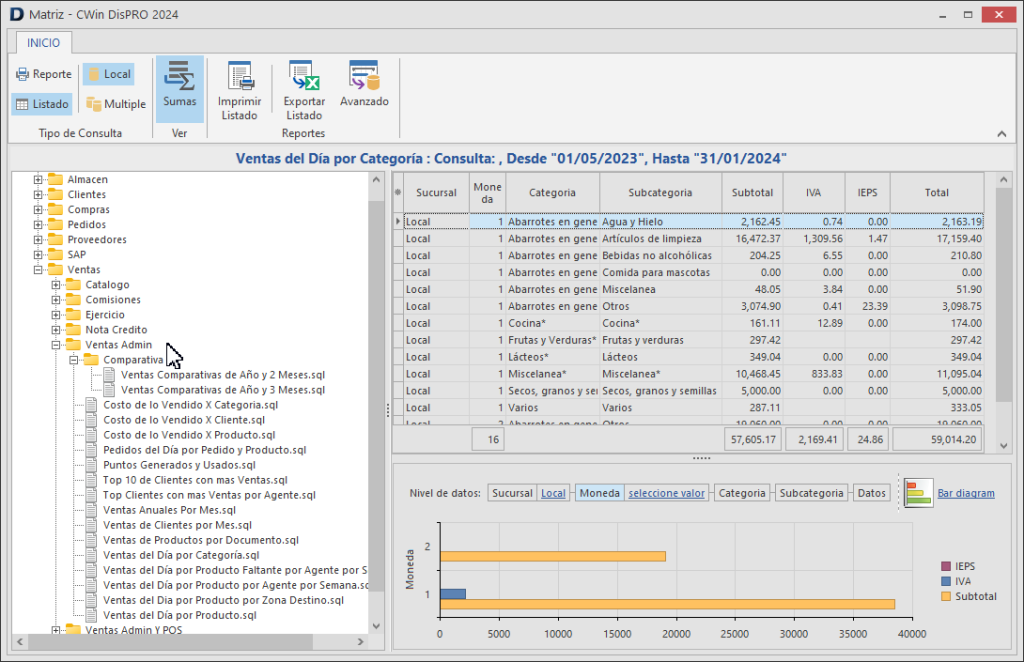This screenshot has height=662, width=1024.
Task: Click the Exportar Listado icon
Action: click(303, 77)
